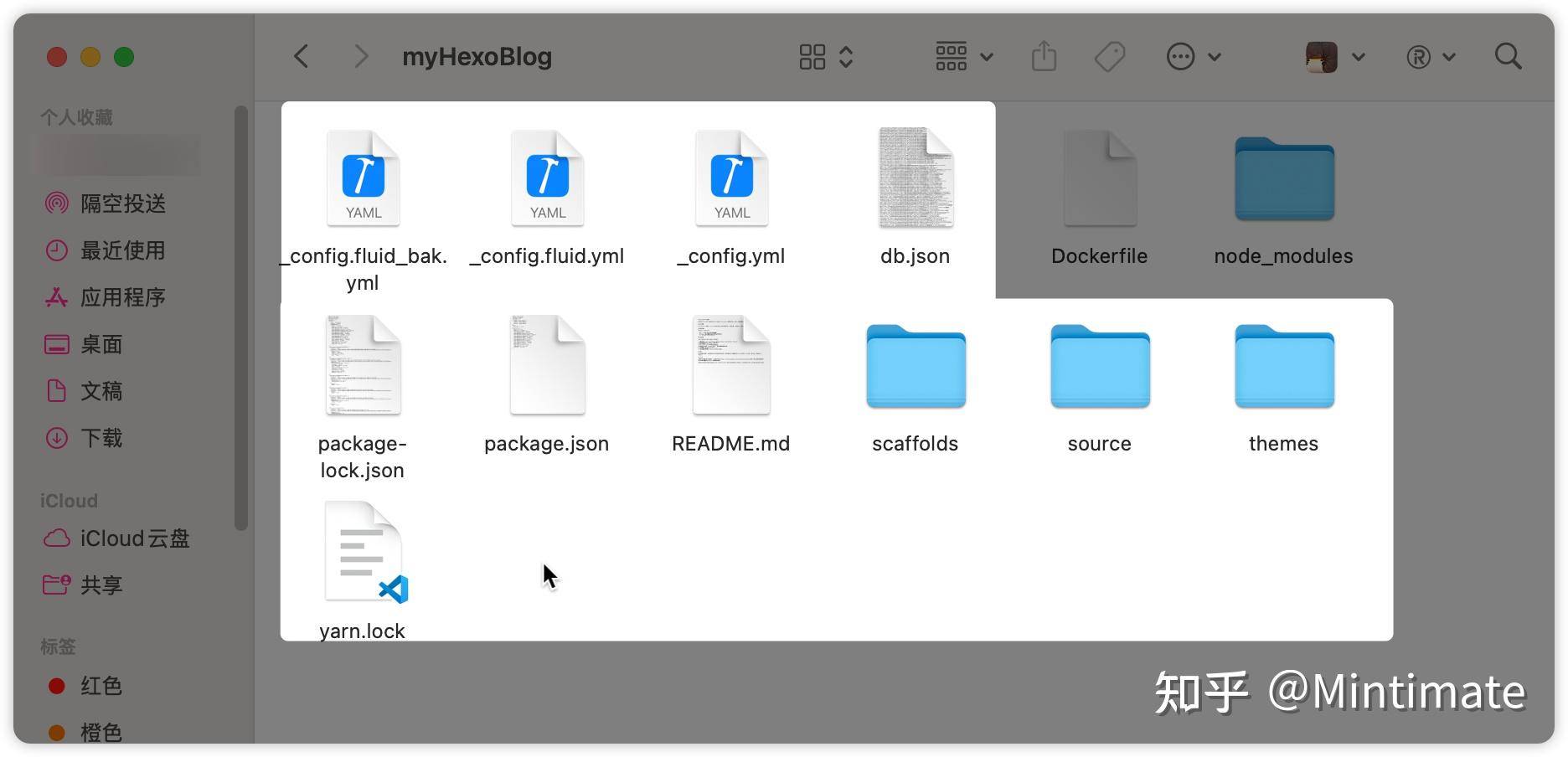Open the ellipsis action menu icon

[x=1181, y=57]
